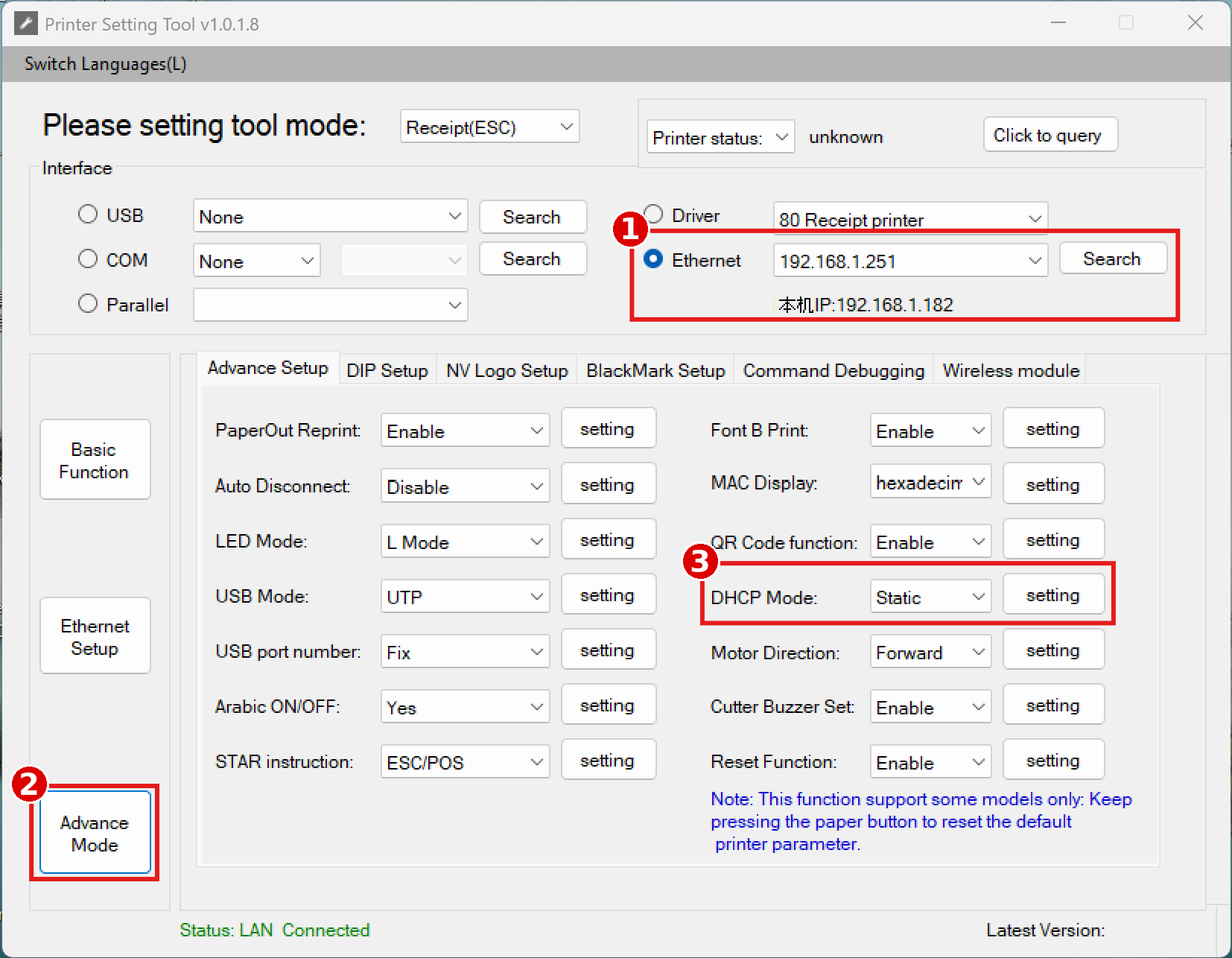Click the USB Search button
The image size is (1232, 958).
pos(533,217)
